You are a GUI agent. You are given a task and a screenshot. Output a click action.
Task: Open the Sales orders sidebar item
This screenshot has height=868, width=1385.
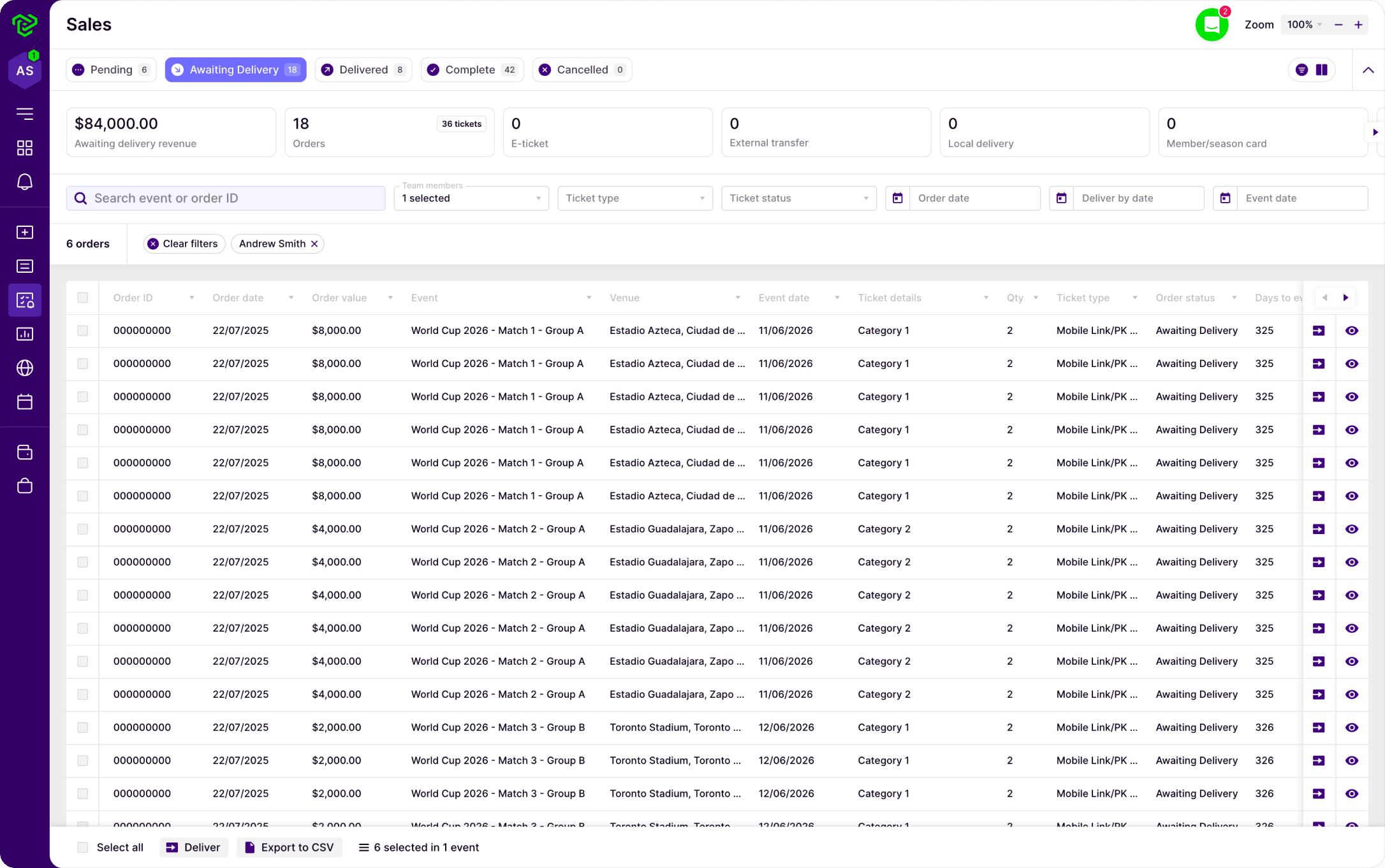(25, 300)
